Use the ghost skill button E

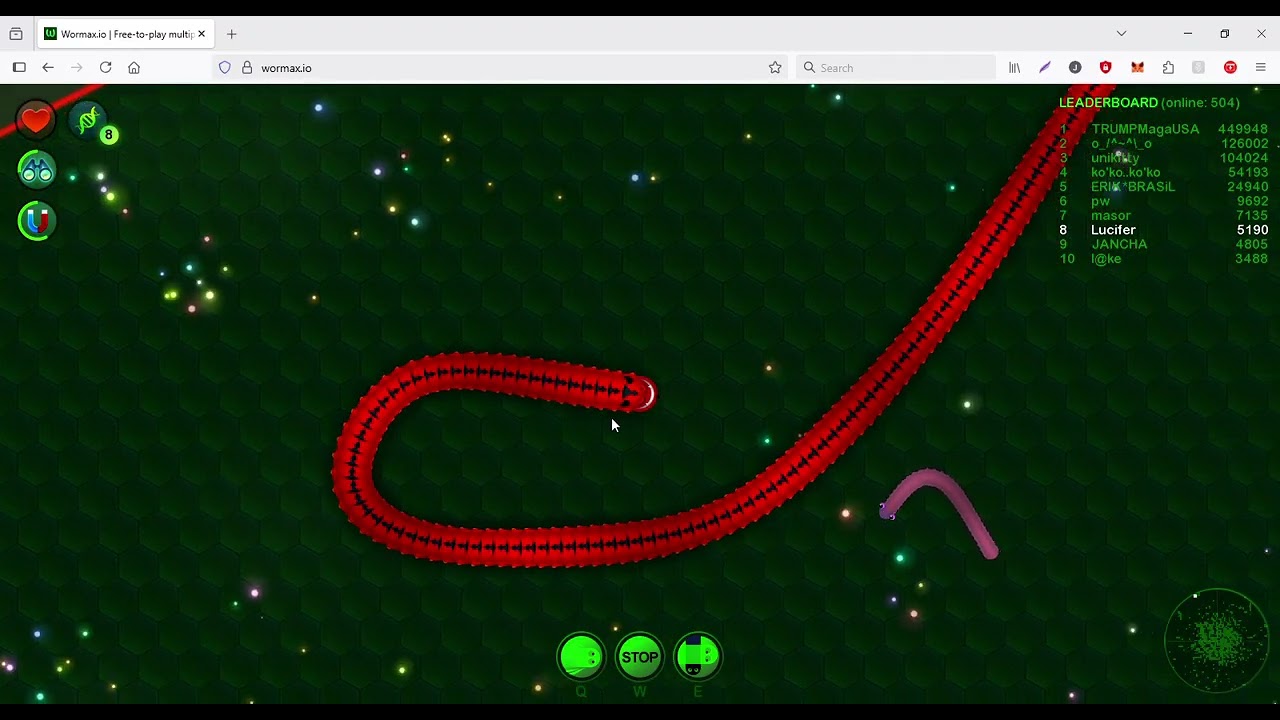[x=698, y=657]
